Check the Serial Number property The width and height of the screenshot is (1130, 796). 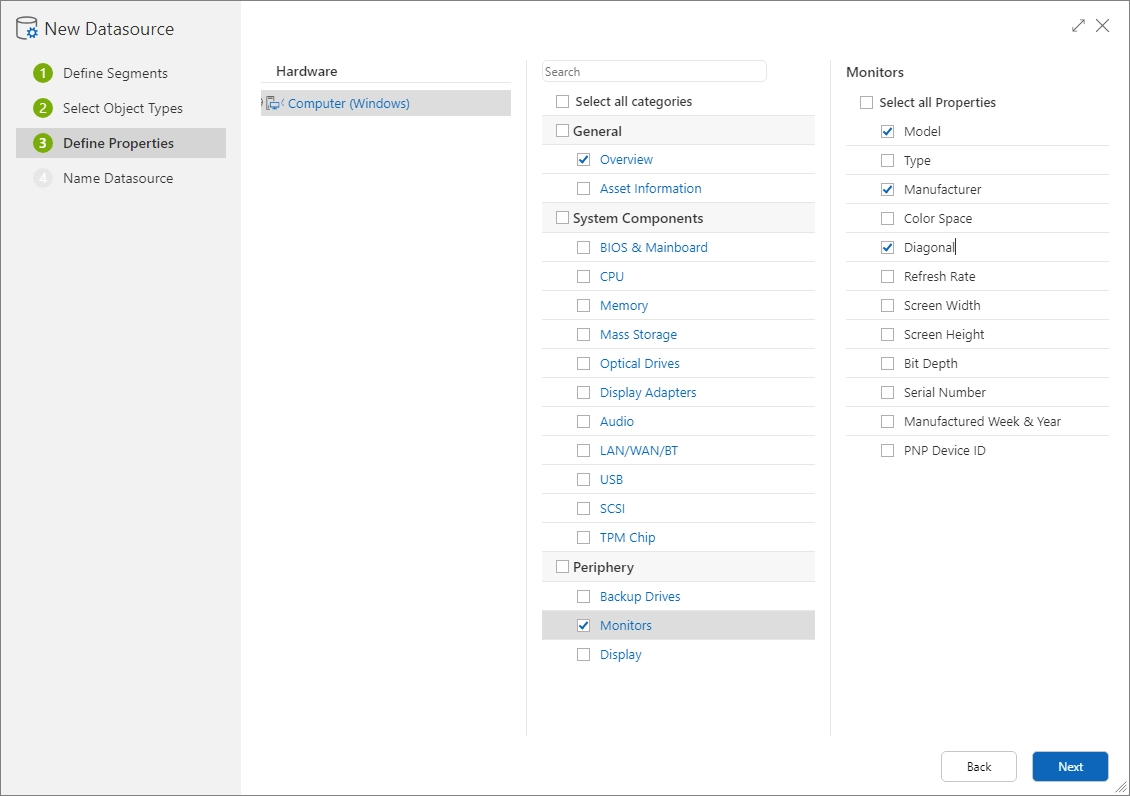887,392
